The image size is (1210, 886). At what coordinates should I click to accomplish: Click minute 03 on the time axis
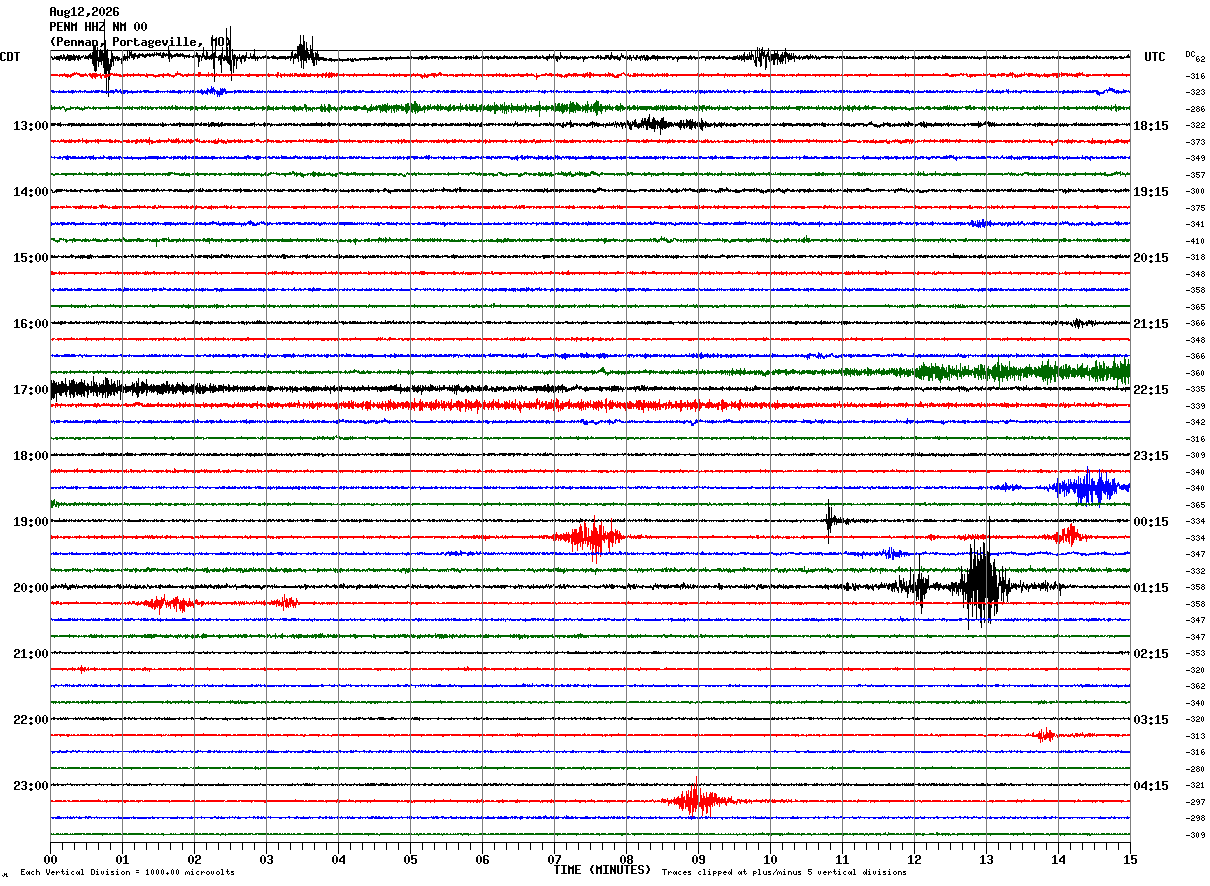266,859
